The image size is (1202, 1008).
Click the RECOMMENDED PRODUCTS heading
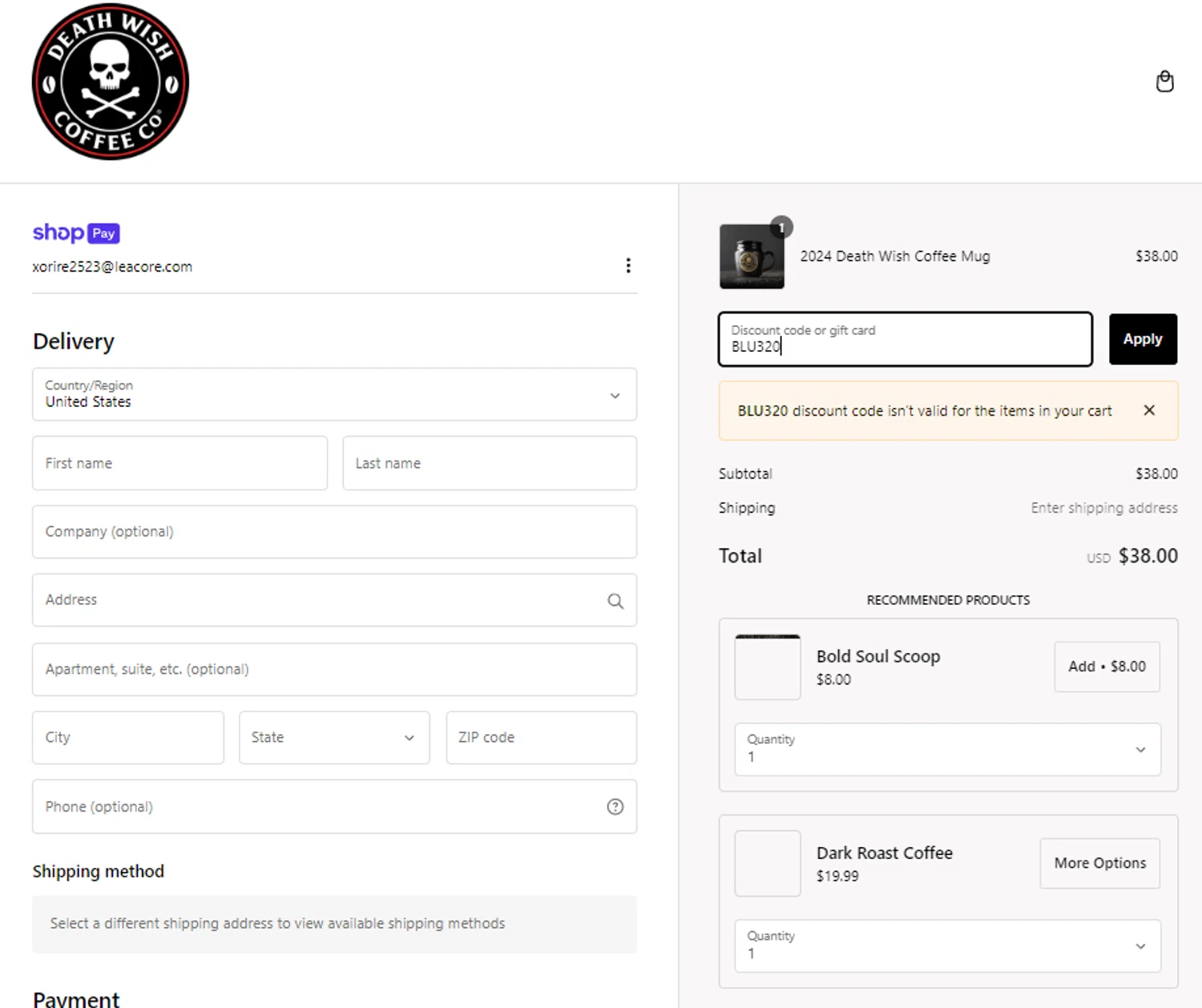(x=948, y=600)
